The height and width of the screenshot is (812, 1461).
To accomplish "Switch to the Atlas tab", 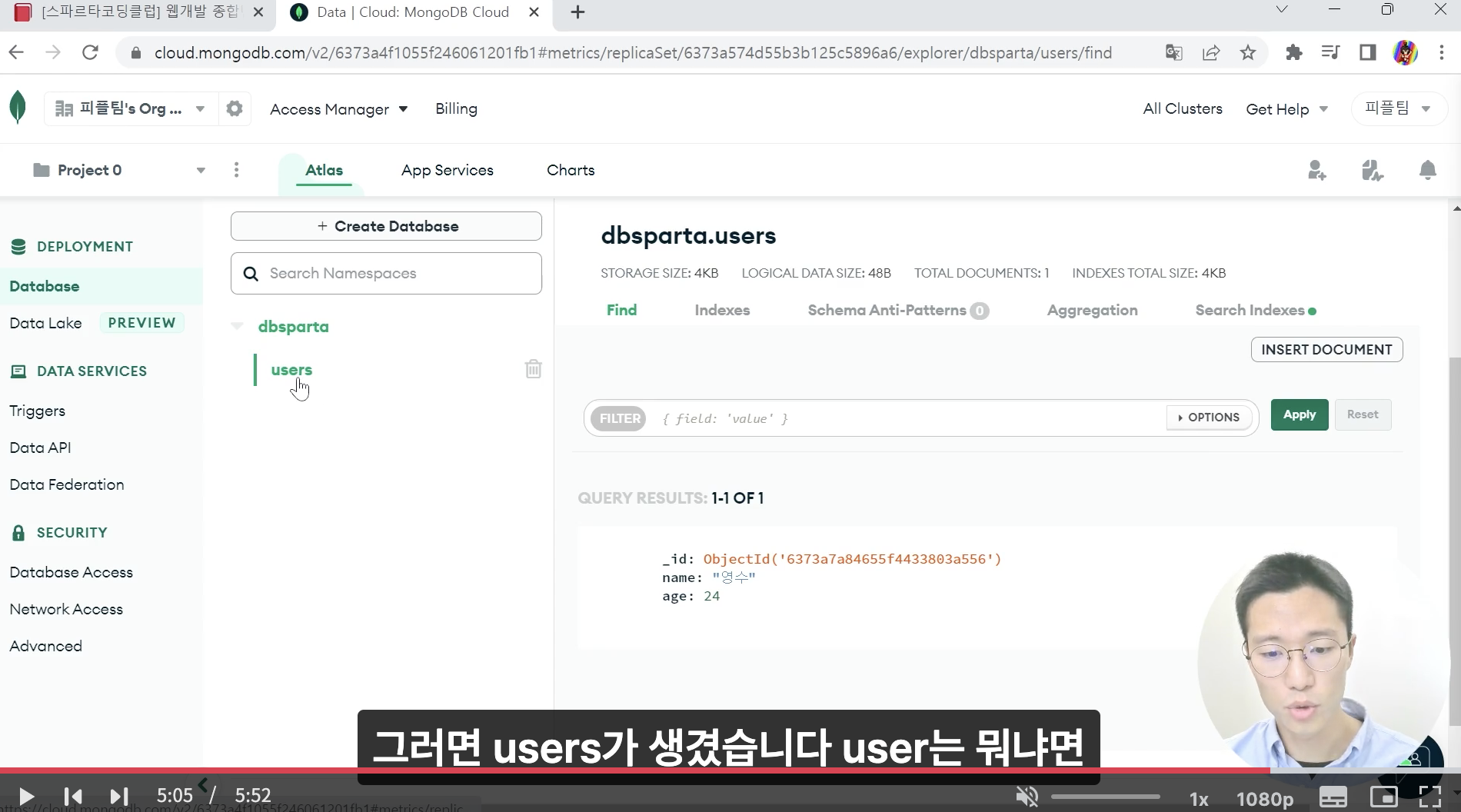I will coord(324,170).
